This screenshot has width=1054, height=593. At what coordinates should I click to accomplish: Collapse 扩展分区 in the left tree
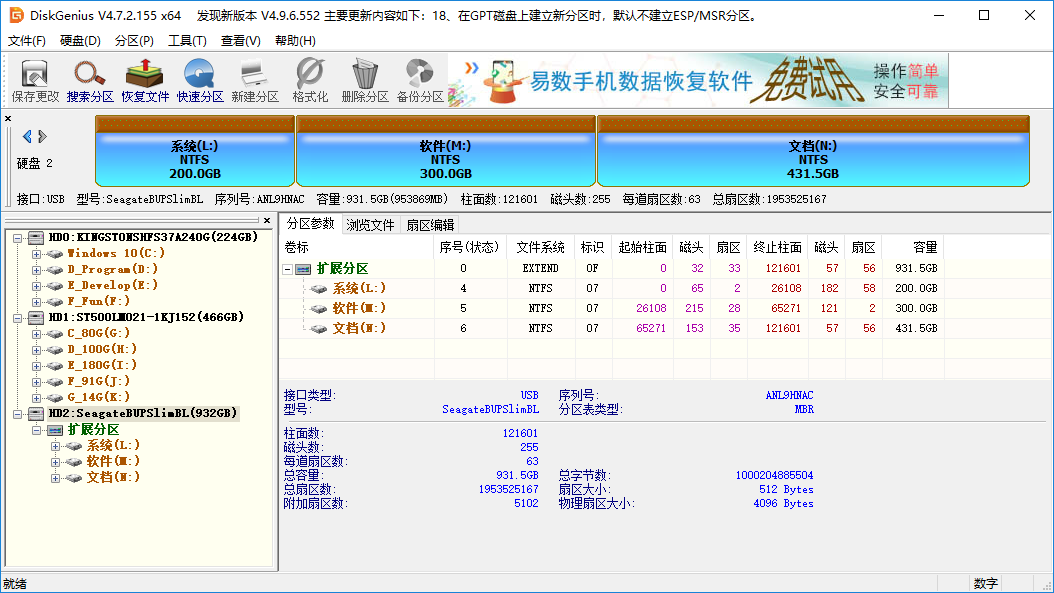coord(36,430)
